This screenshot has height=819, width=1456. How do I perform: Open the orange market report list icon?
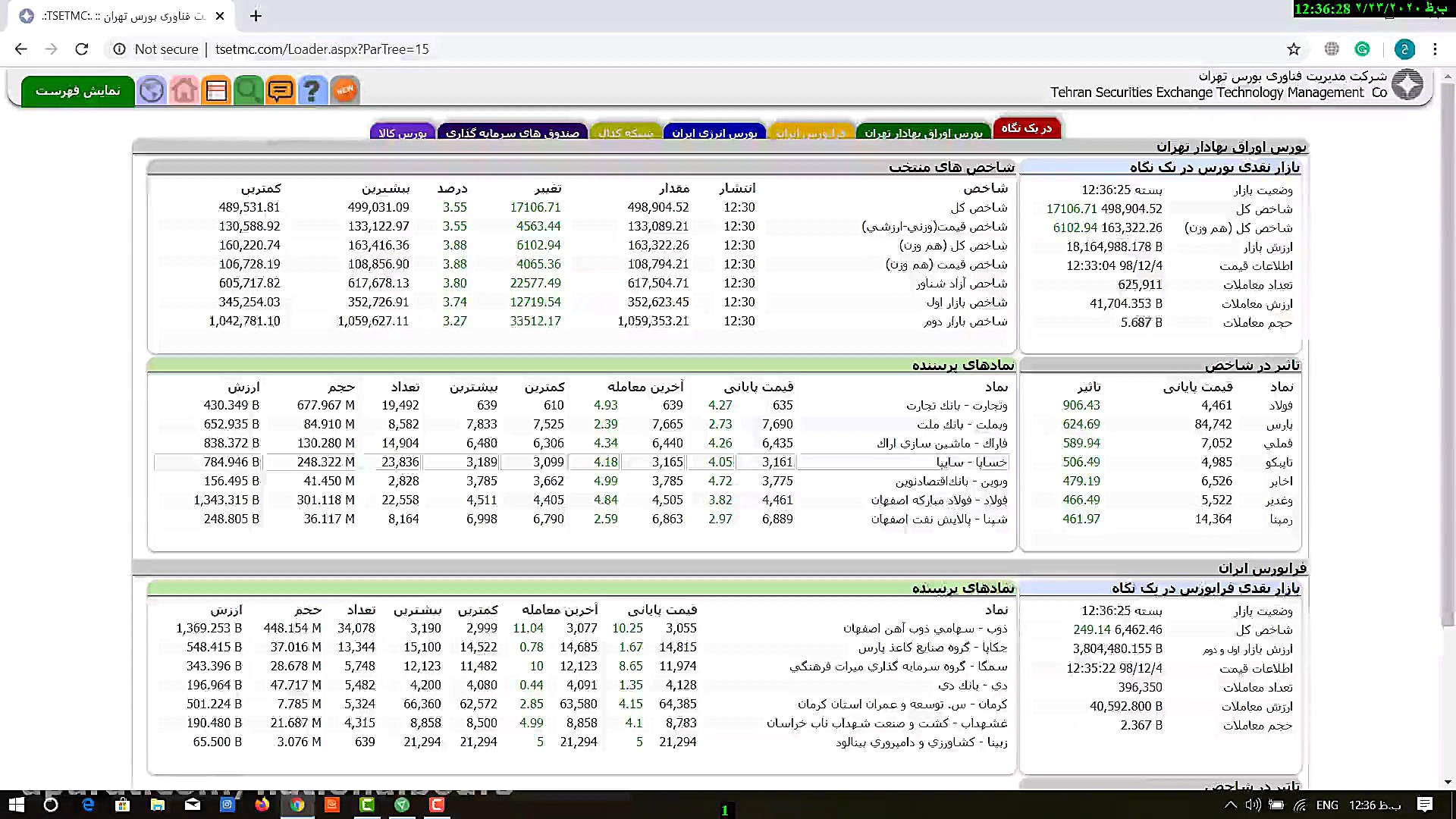click(216, 90)
